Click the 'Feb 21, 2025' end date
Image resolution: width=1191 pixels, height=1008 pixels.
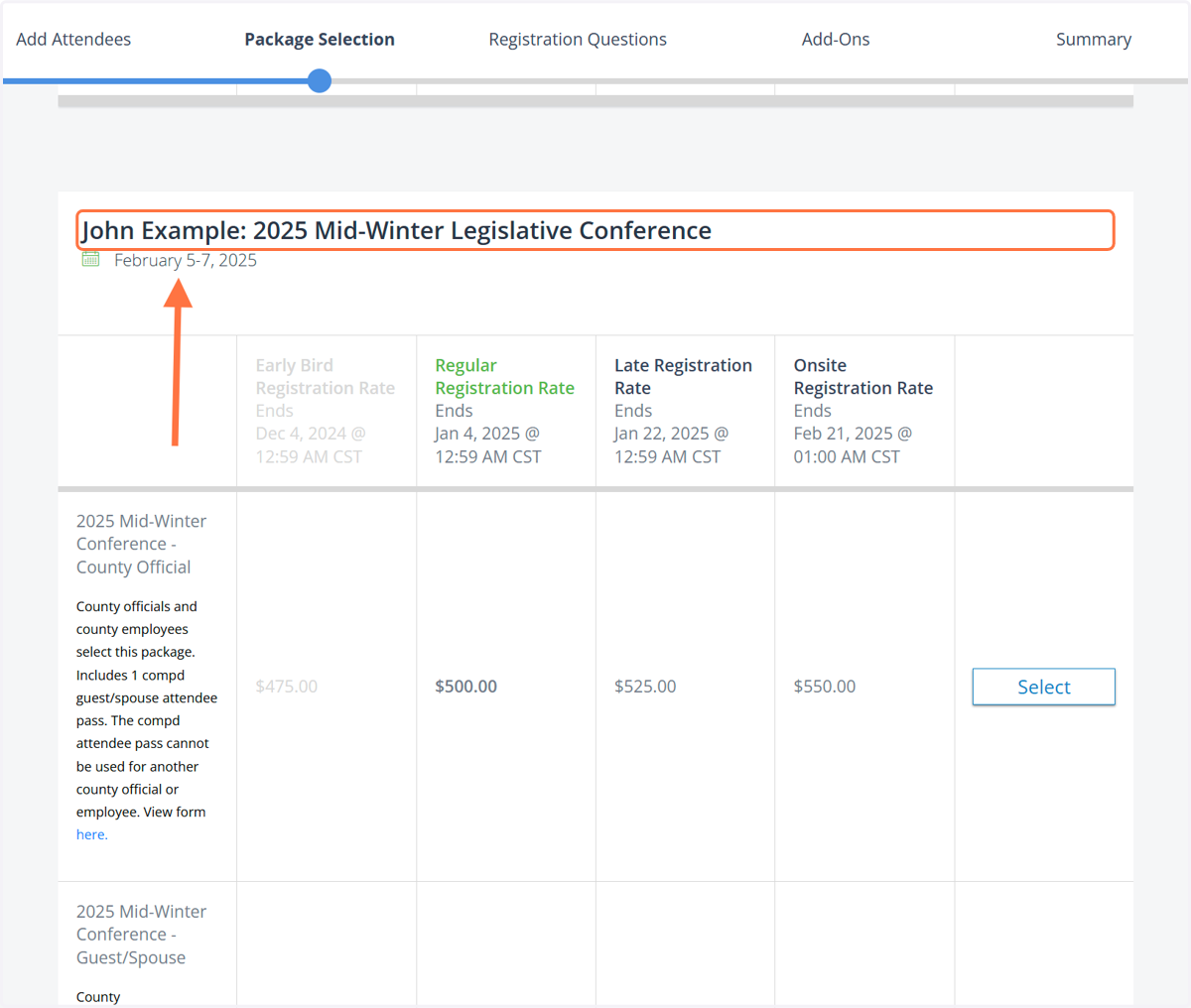tap(854, 445)
